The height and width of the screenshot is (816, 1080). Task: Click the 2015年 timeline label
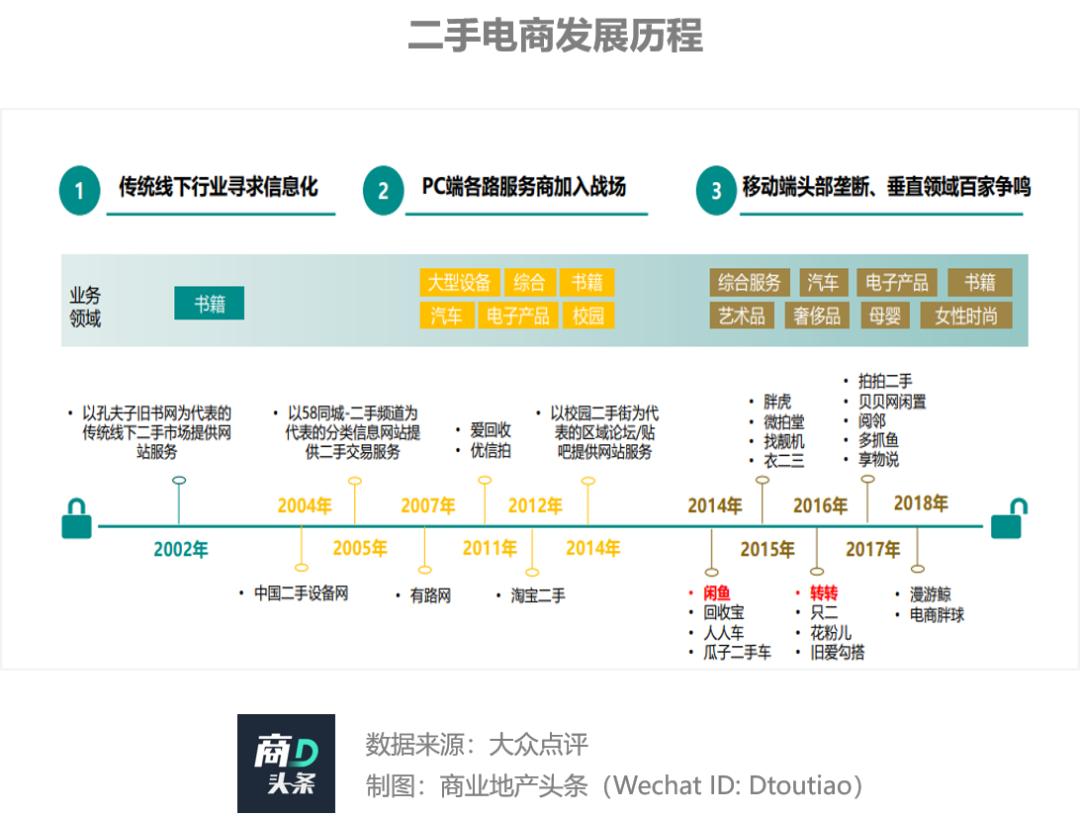(767, 549)
